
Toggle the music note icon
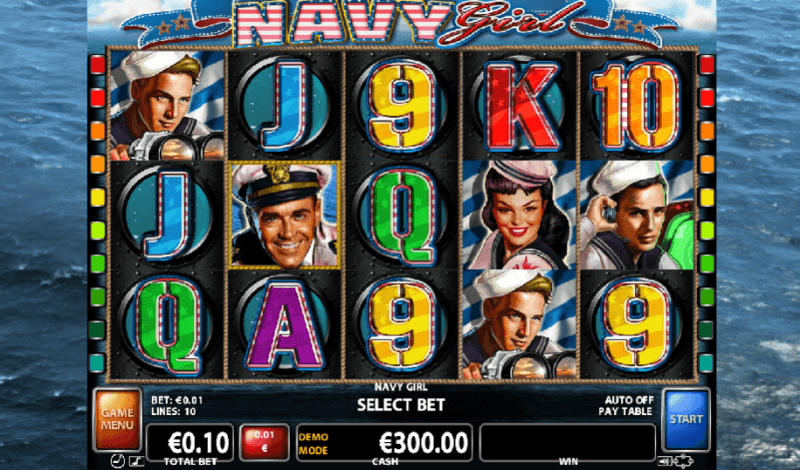point(135,461)
